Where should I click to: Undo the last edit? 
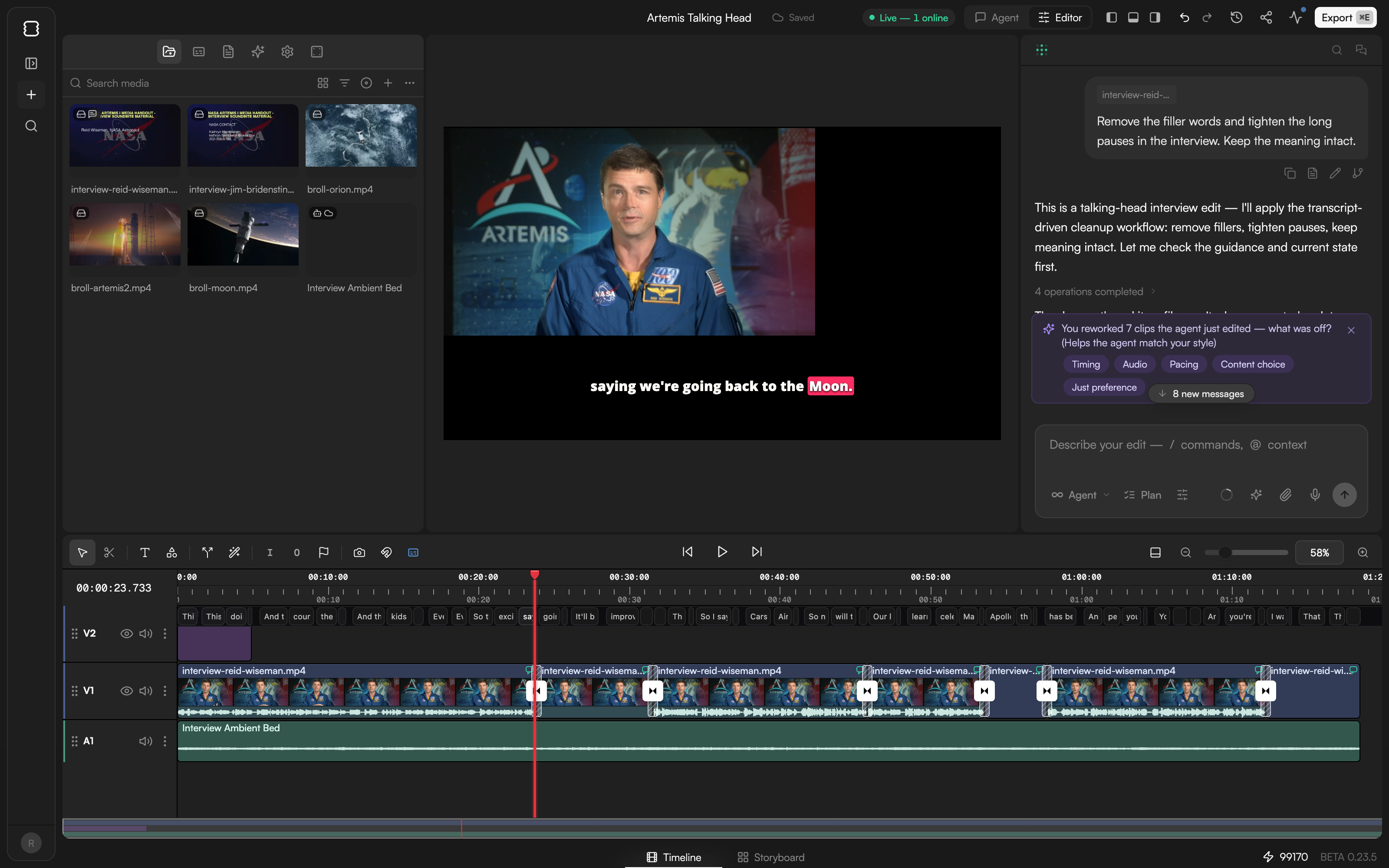tap(1184, 18)
